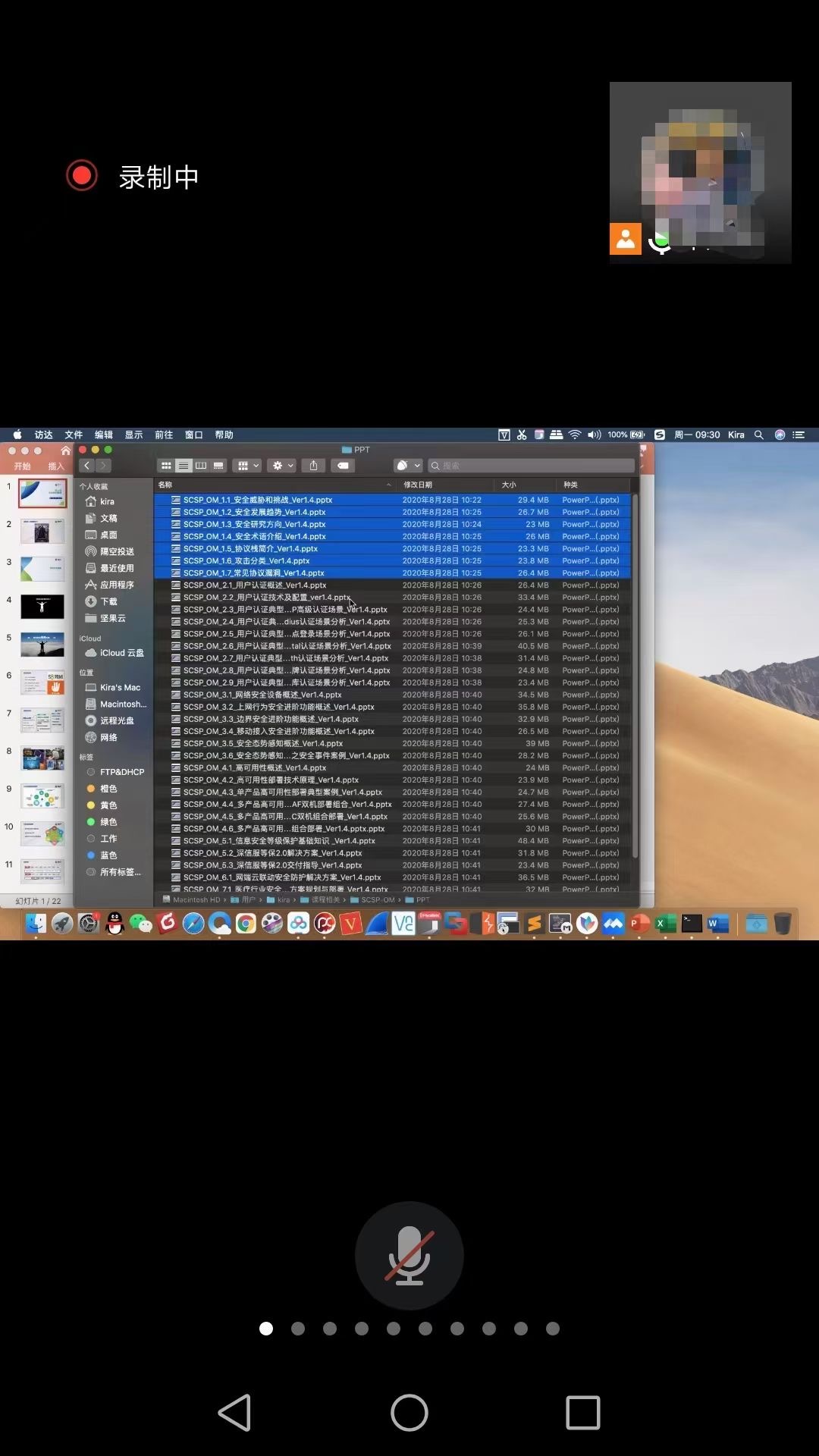Toggle the red recording indicator
Viewport: 819px width, 1456px height.
[x=82, y=176]
